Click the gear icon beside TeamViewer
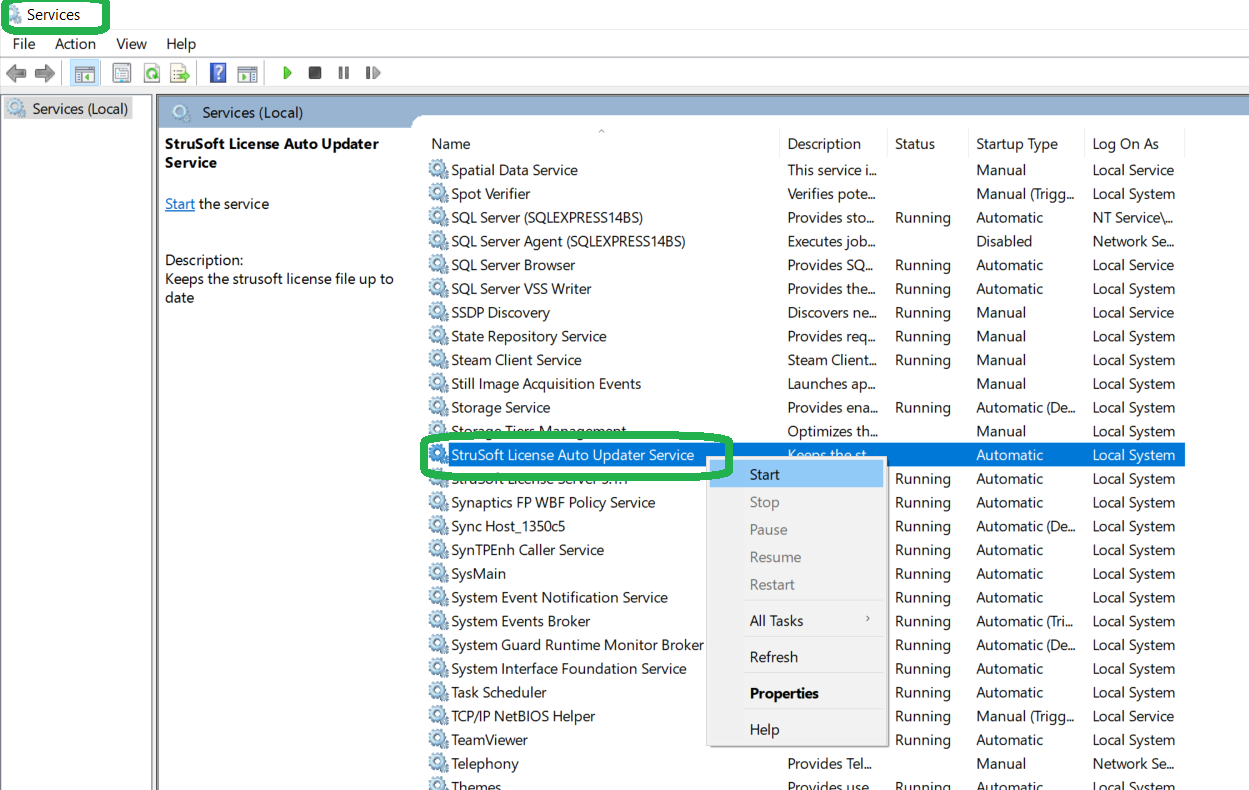Screen dimensions: 1249x790 tap(438, 739)
